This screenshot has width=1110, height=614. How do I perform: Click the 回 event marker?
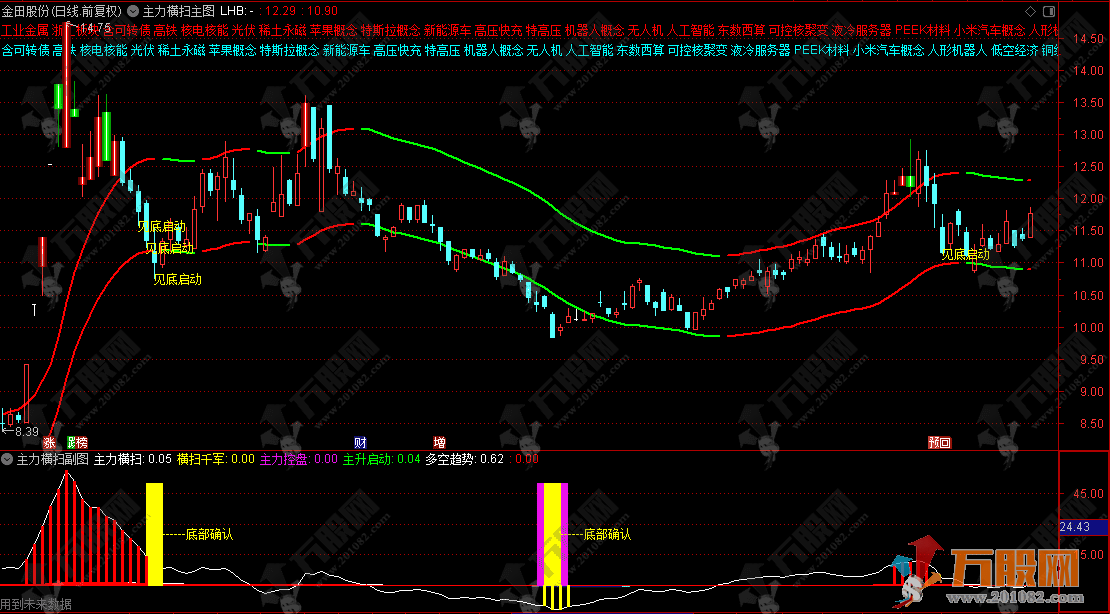pyautogui.click(x=946, y=443)
